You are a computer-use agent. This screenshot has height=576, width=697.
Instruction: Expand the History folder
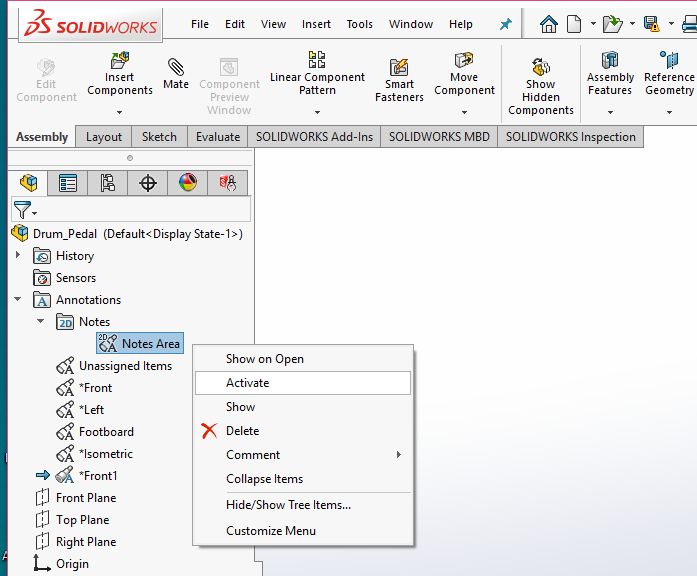(x=18, y=255)
